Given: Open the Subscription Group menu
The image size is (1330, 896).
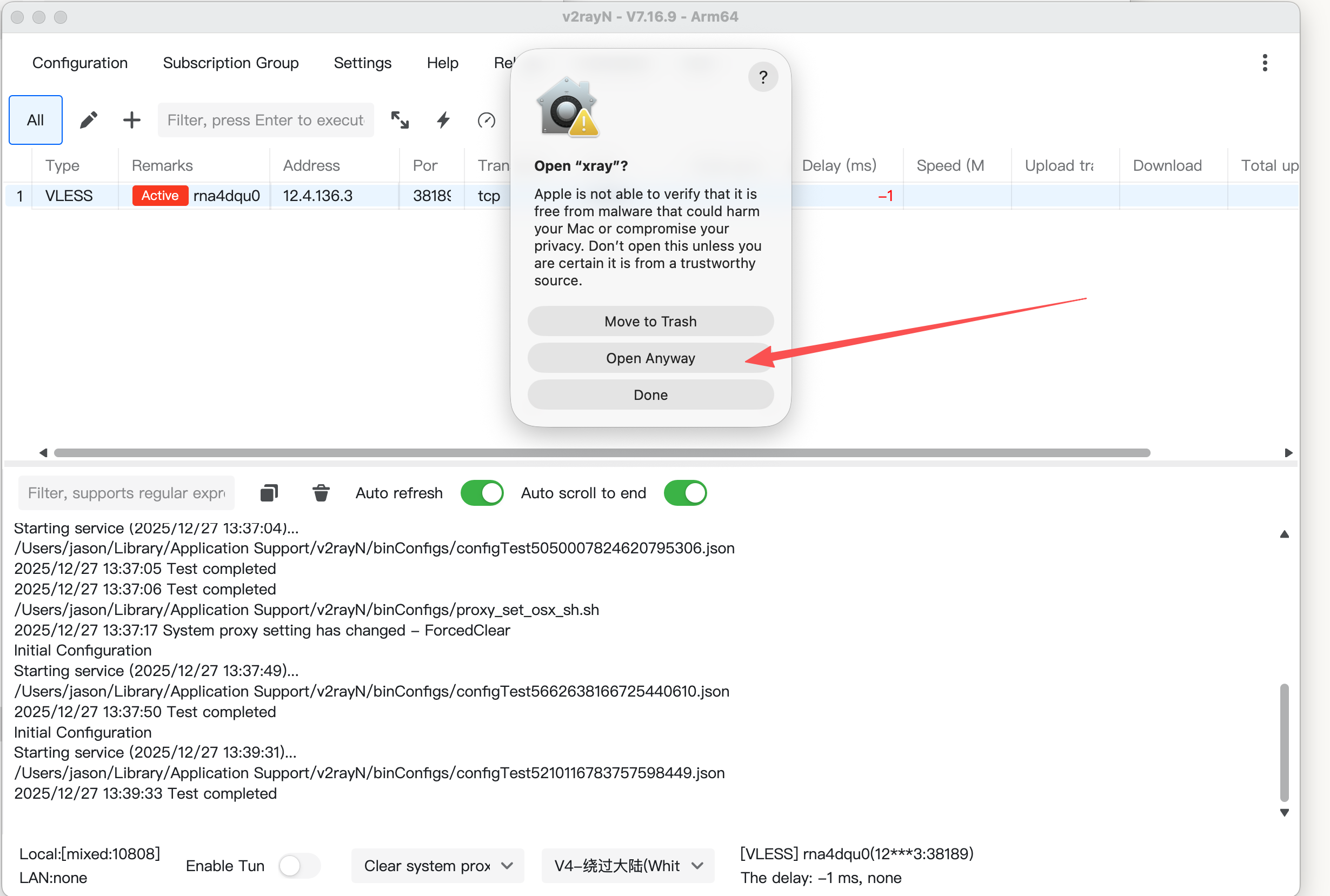Looking at the screenshot, I should click(231, 63).
